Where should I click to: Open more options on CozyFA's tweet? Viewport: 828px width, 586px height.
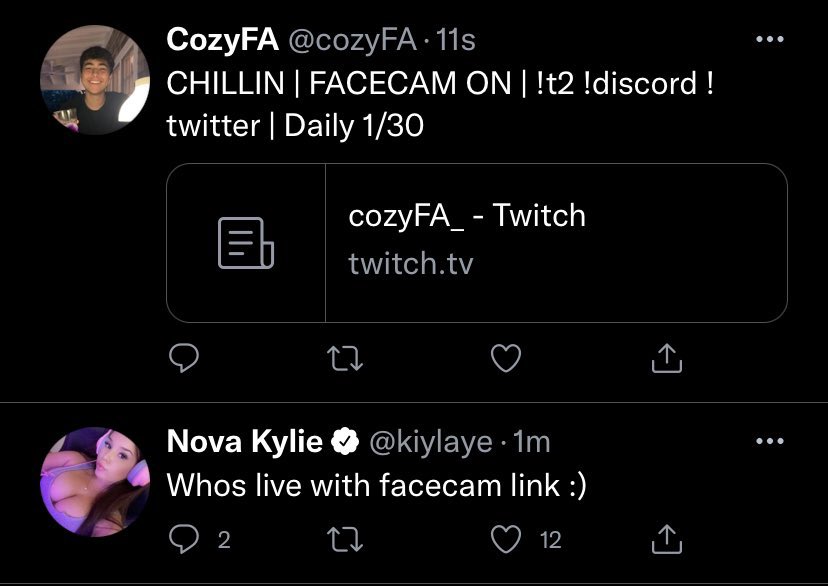tap(769, 40)
